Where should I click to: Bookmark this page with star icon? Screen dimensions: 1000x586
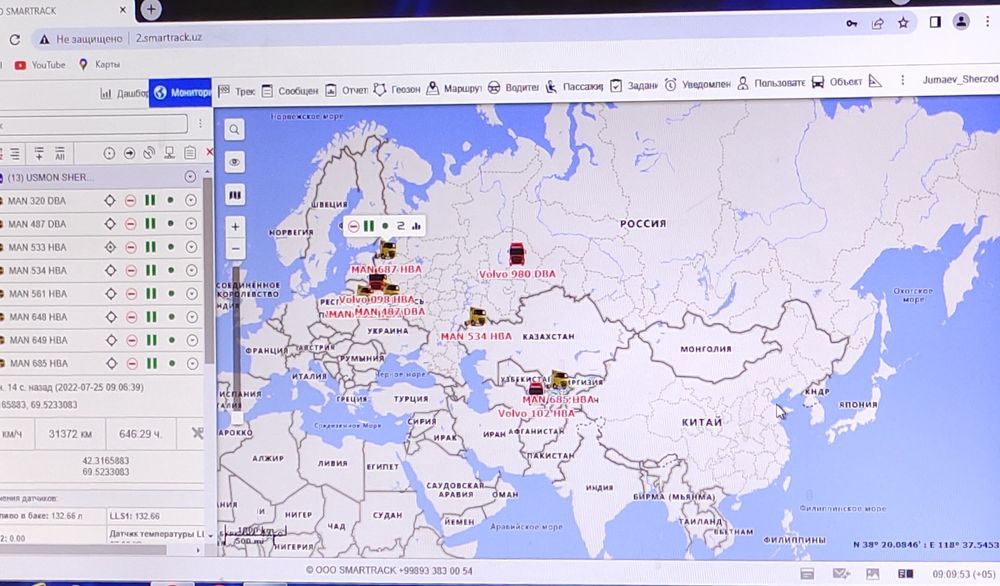pos(903,23)
